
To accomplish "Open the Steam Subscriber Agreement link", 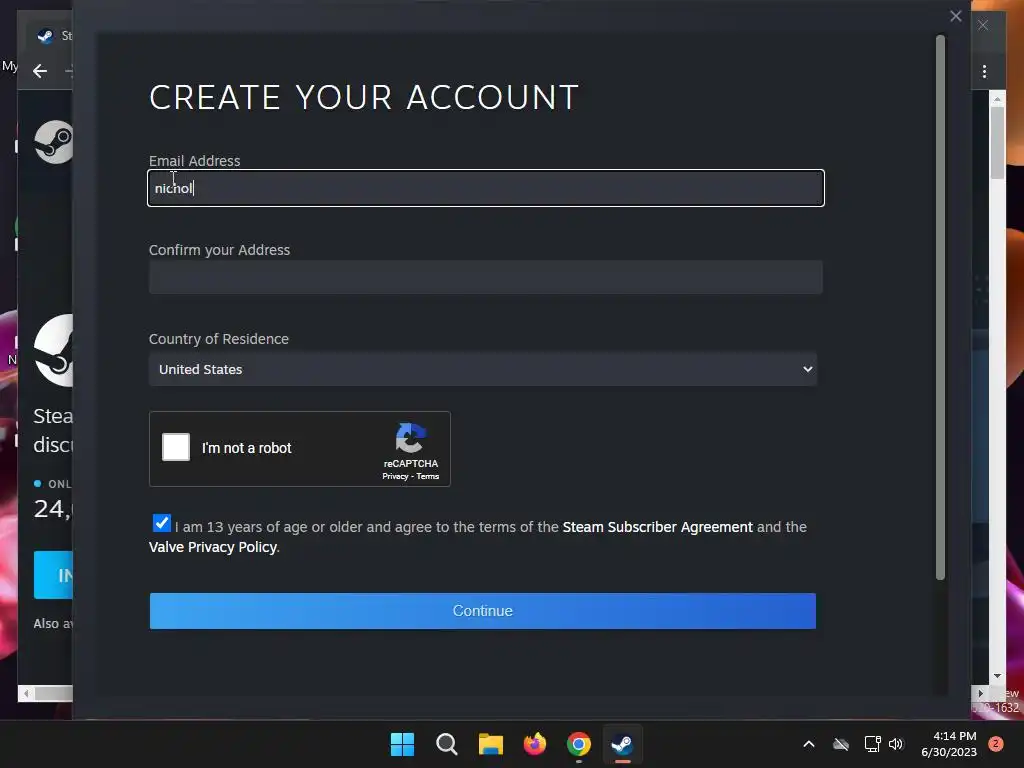I will (x=657, y=527).
